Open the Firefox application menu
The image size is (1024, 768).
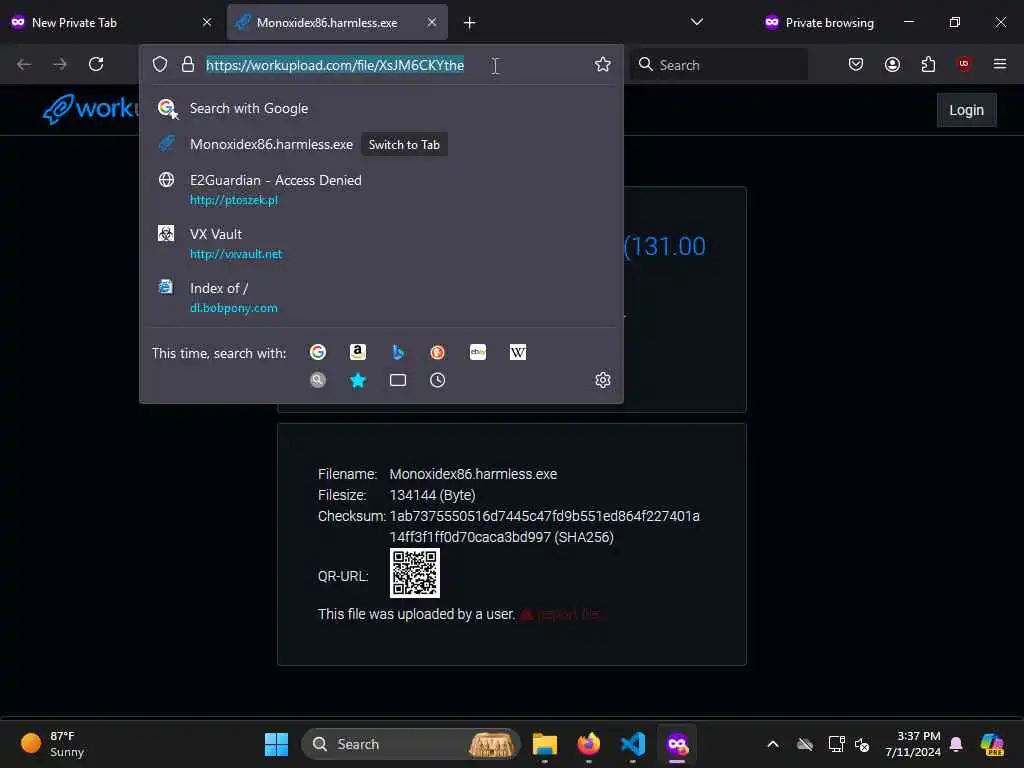coord(1000,64)
